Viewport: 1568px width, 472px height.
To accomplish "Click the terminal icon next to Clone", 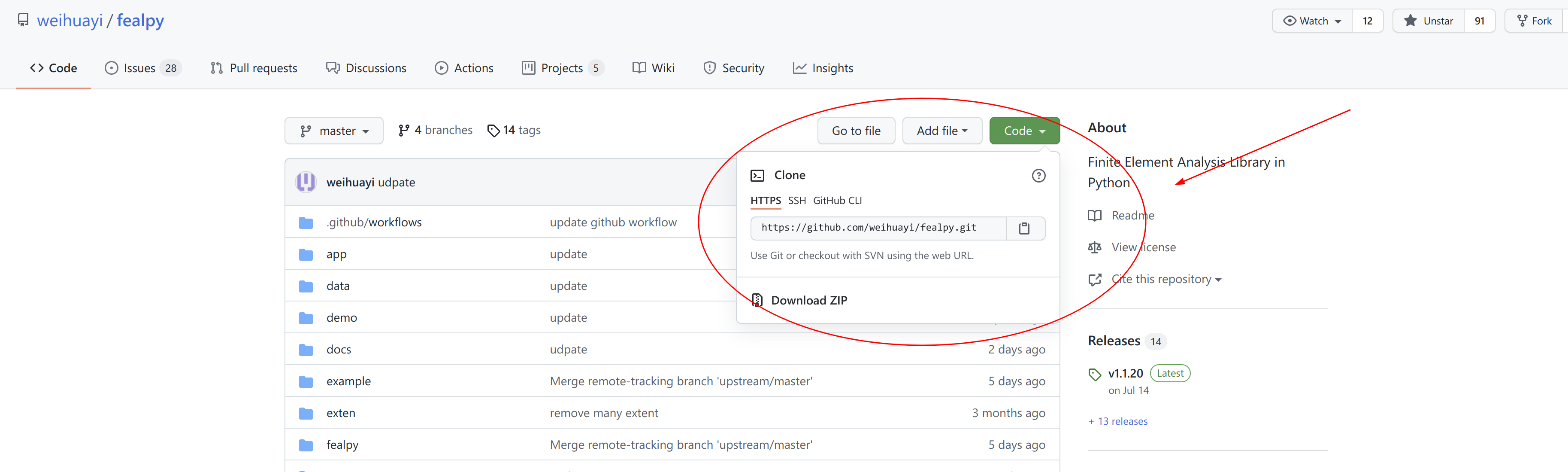I will [x=757, y=175].
